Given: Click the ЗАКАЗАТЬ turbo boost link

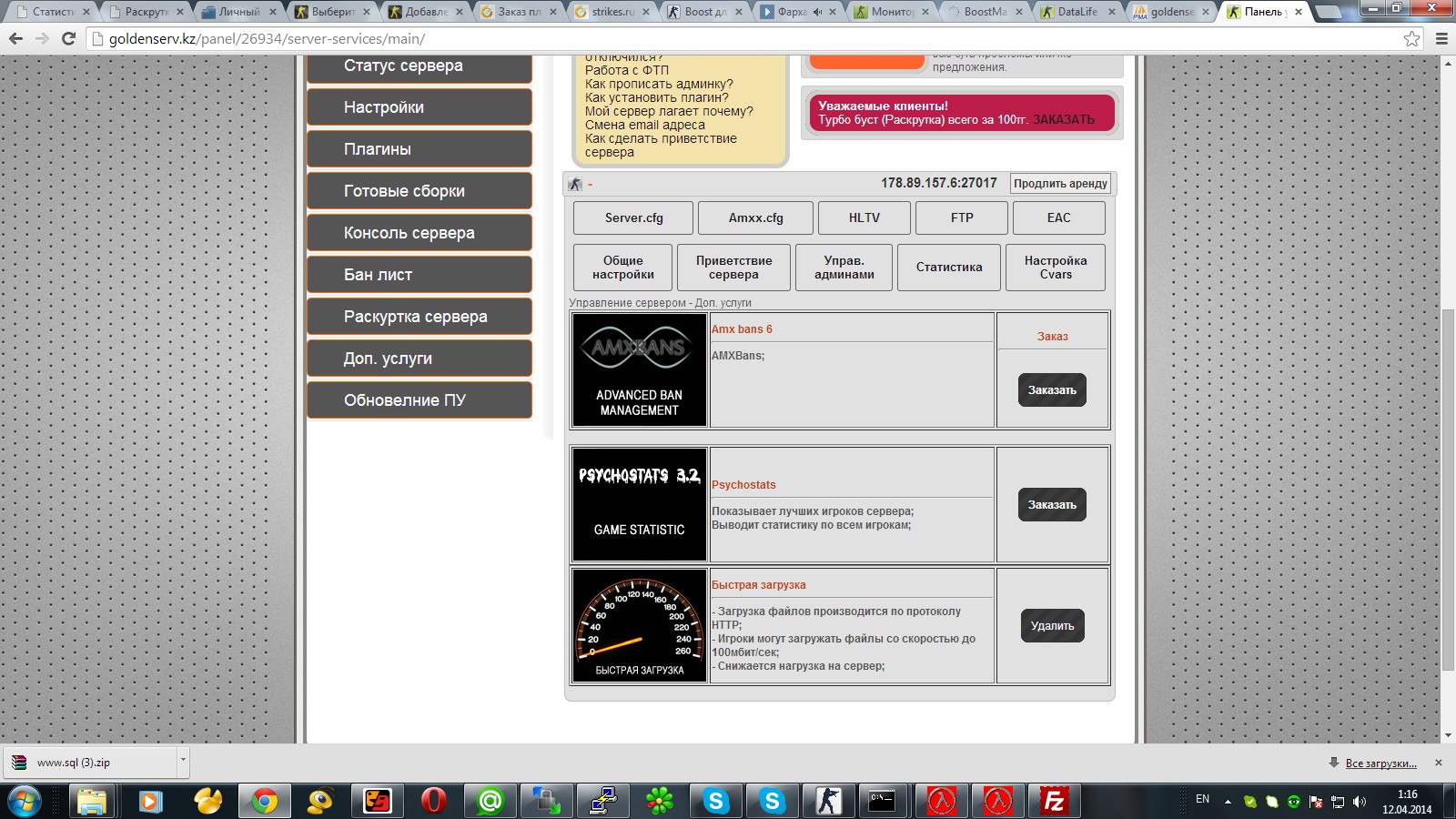Looking at the screenshot, I should pos(1064,120).
